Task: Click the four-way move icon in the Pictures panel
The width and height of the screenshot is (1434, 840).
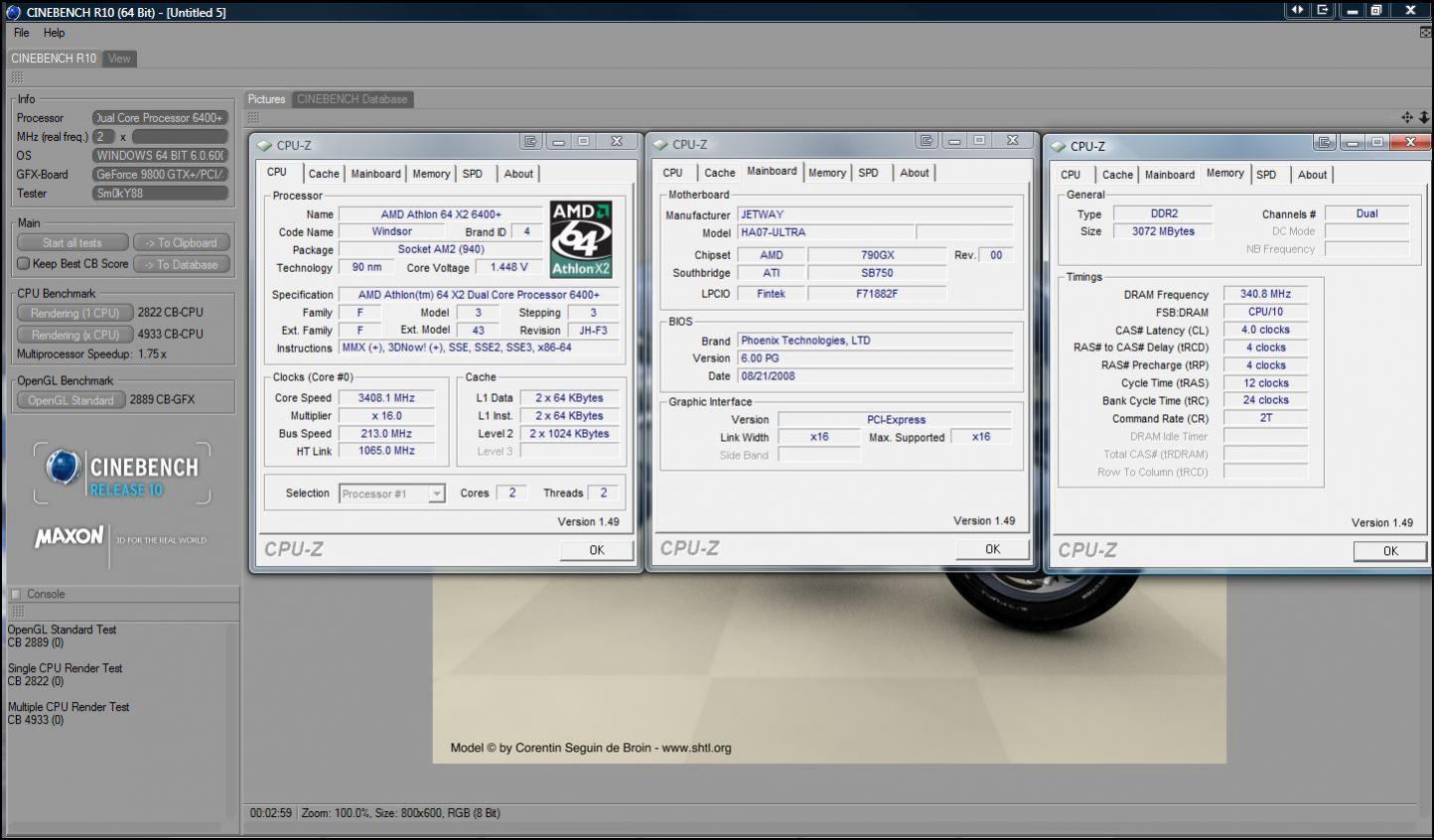Action: click(x=1407, y=117)
